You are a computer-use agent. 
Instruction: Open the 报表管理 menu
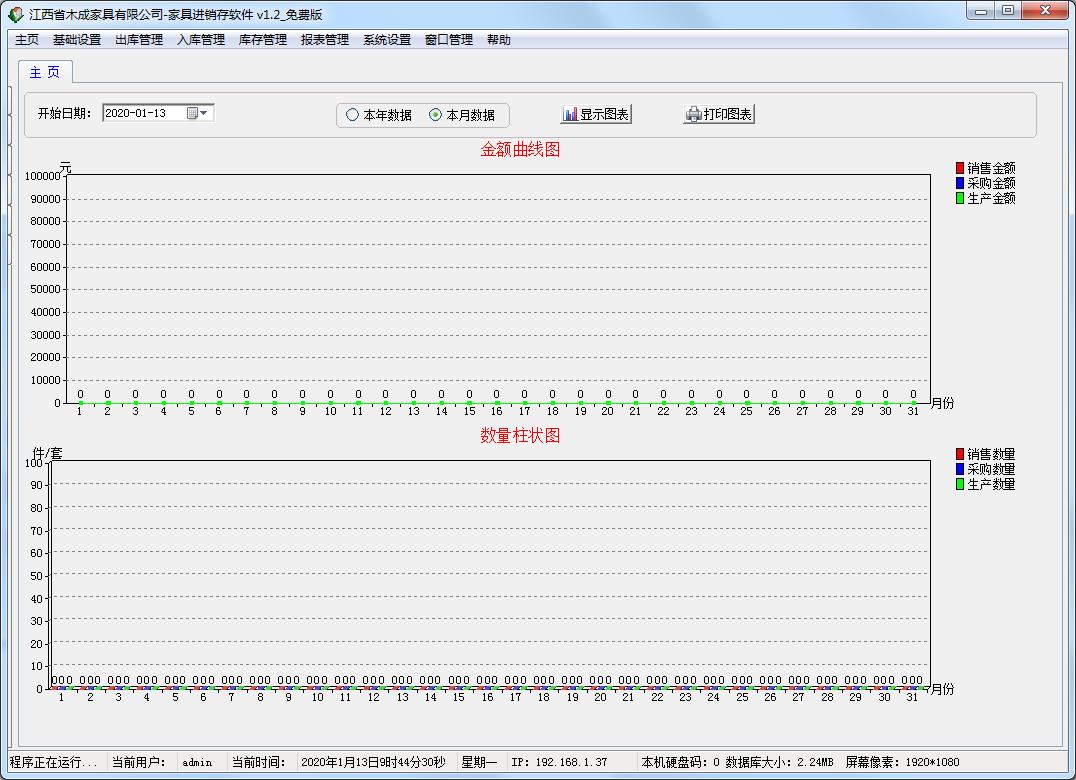[325, 40]
